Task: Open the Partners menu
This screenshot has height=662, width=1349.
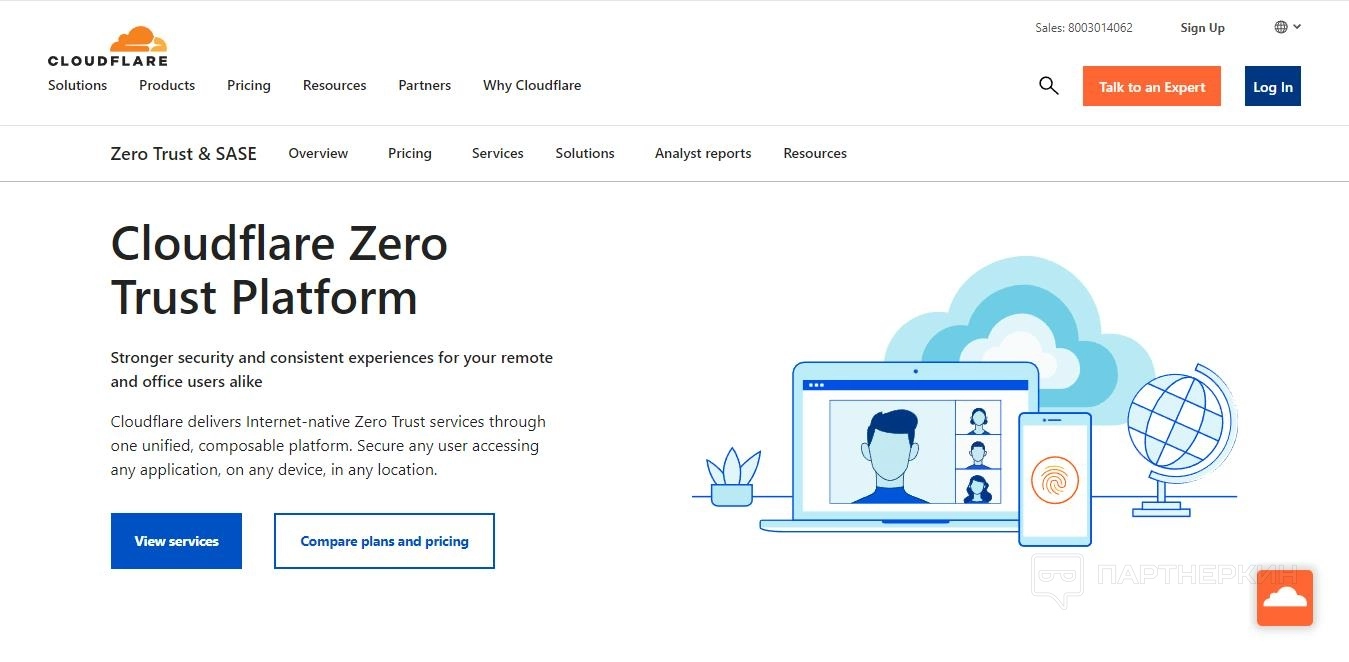Action: click(425, 85)
